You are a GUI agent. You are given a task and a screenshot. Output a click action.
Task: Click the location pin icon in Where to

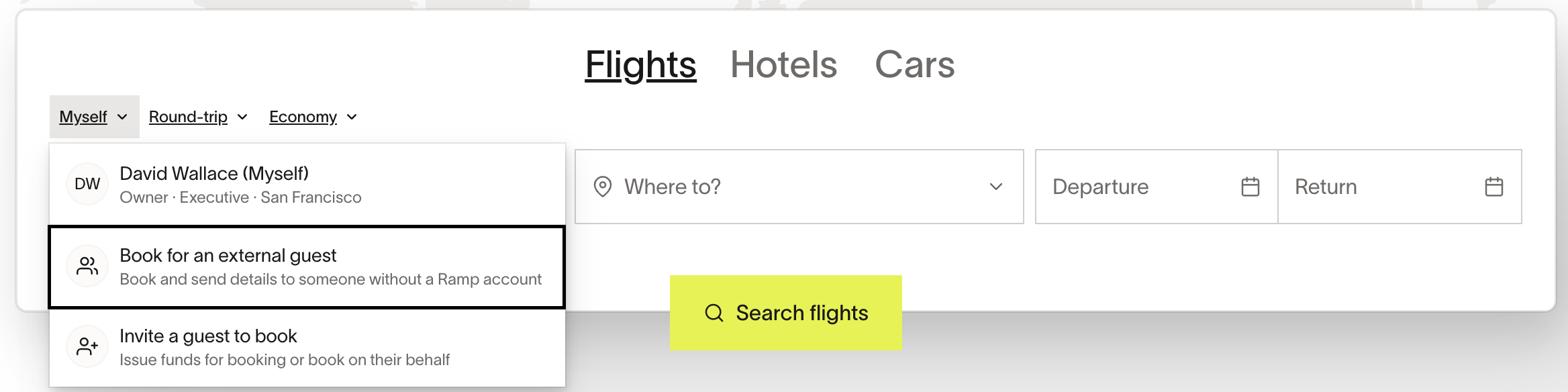(603, 187)
